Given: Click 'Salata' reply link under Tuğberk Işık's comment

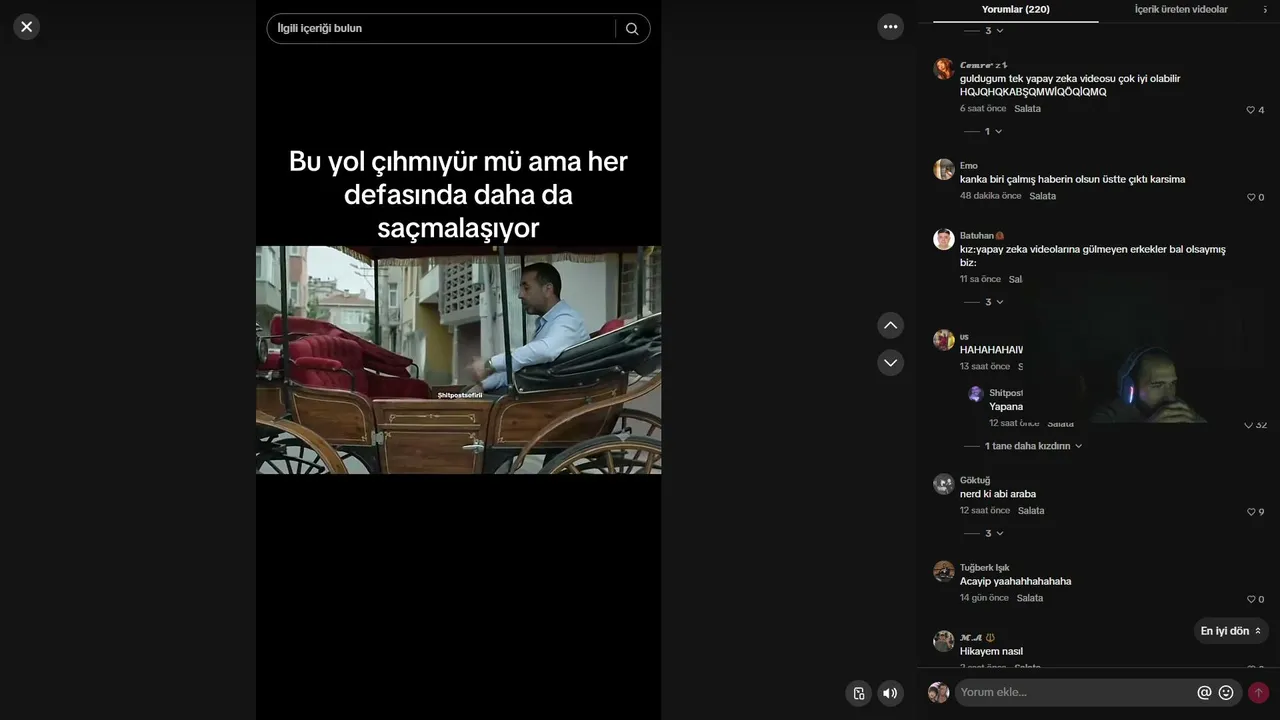Looking at the screenshot, I should click(x=1030, y=598).
